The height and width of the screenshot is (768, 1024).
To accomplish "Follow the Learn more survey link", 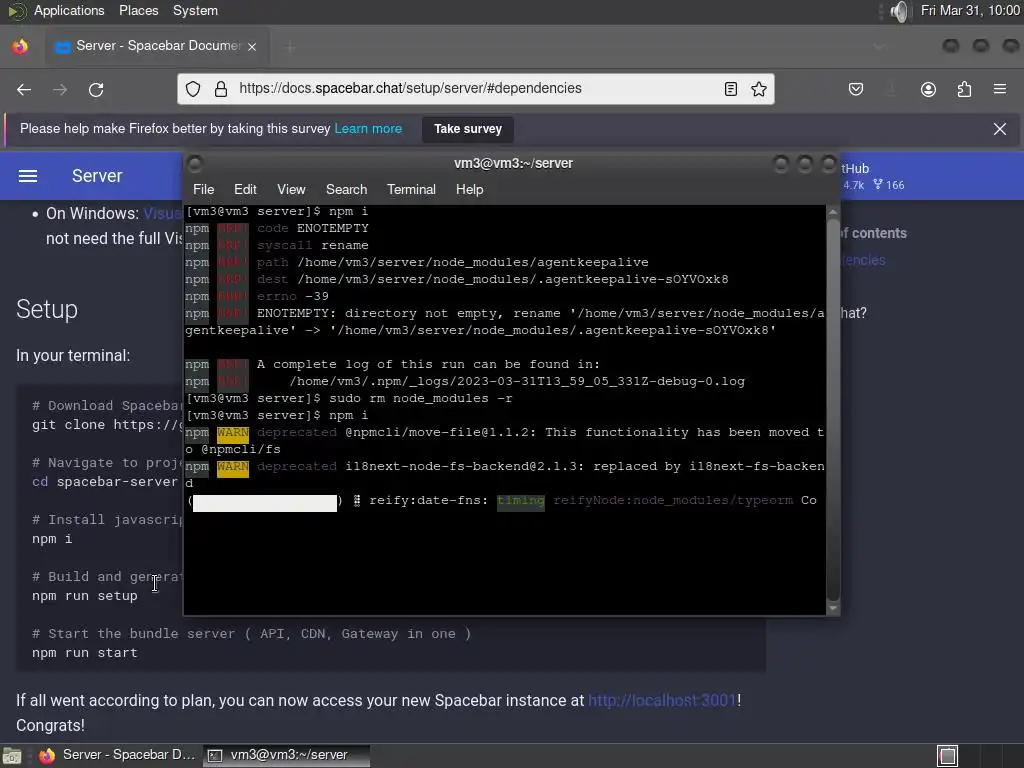I will coord(368,129).
